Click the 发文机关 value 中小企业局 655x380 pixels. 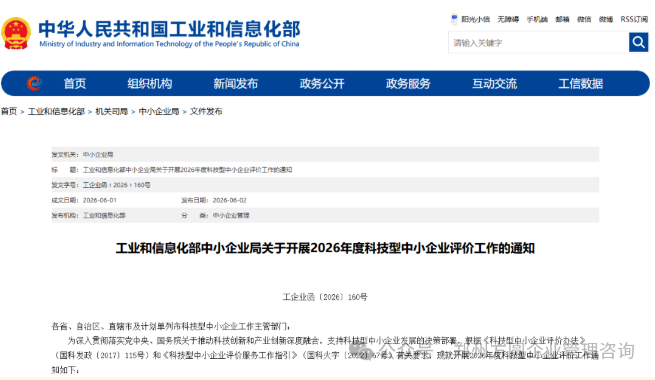98,155
